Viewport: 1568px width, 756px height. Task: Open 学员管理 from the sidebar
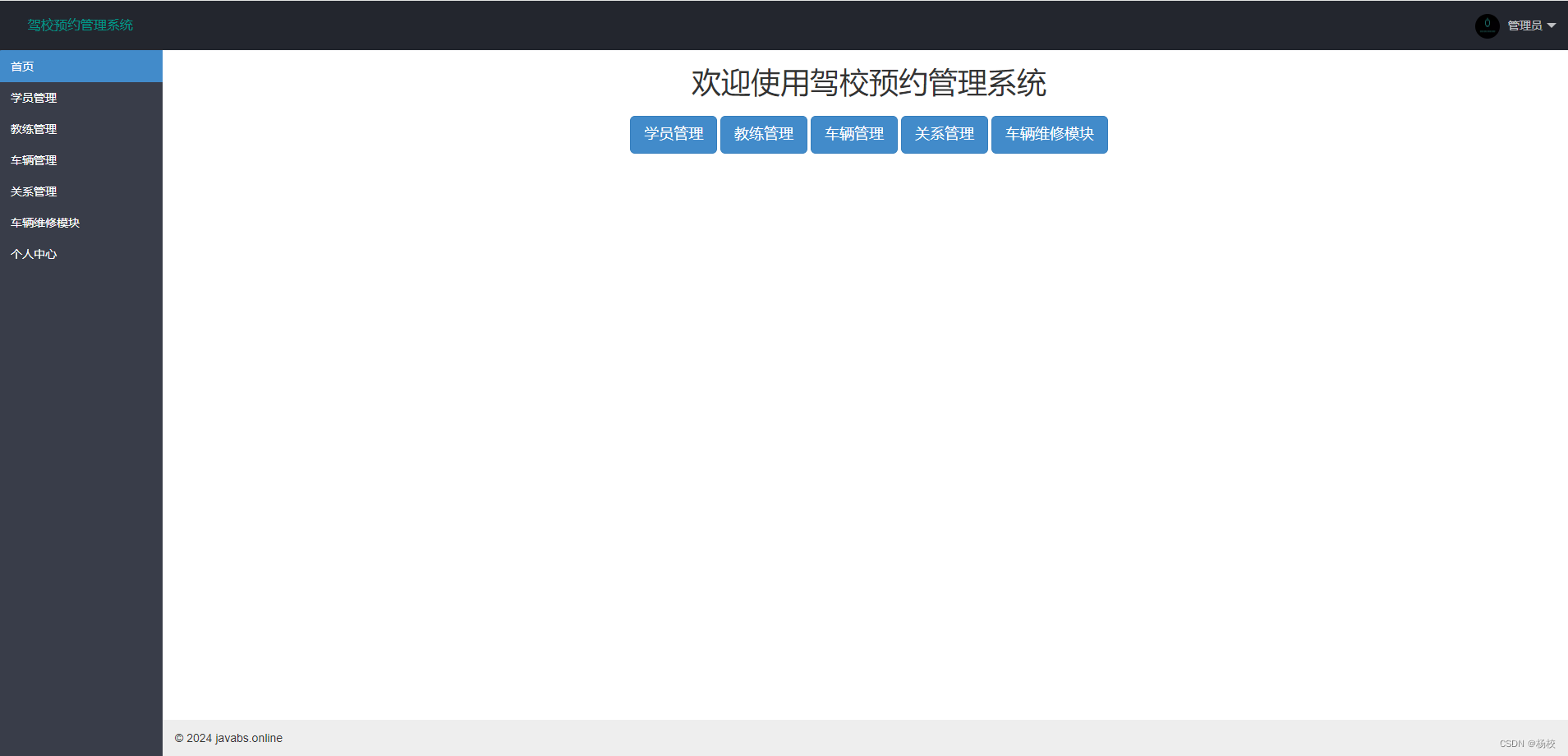33,97
